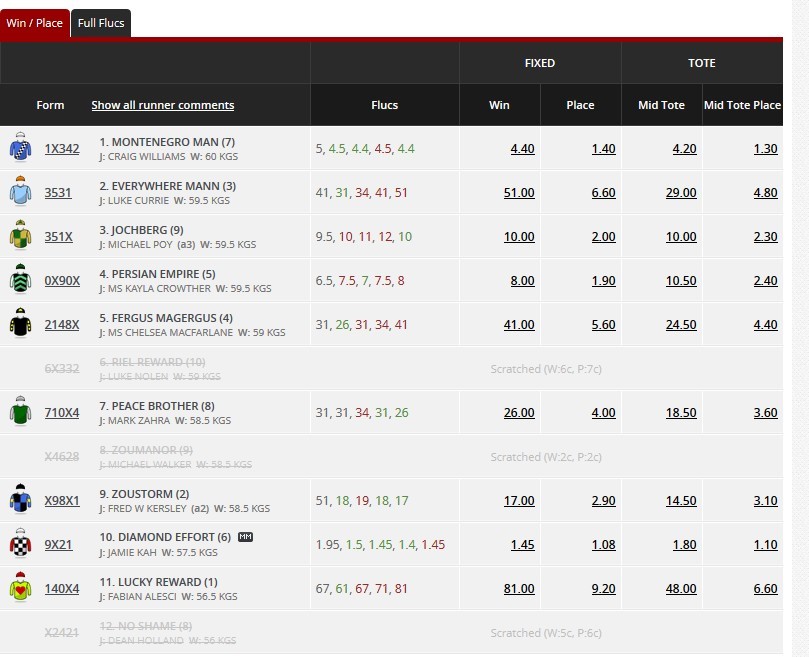Select fixed win 10.00 for Jochberg
The width and height of the screenshot is (809, 657).
pos(519,236)
